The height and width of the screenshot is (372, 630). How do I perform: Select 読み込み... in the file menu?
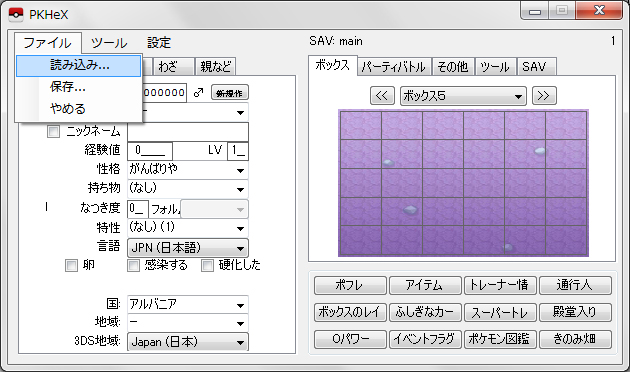(x=79, y=65)
